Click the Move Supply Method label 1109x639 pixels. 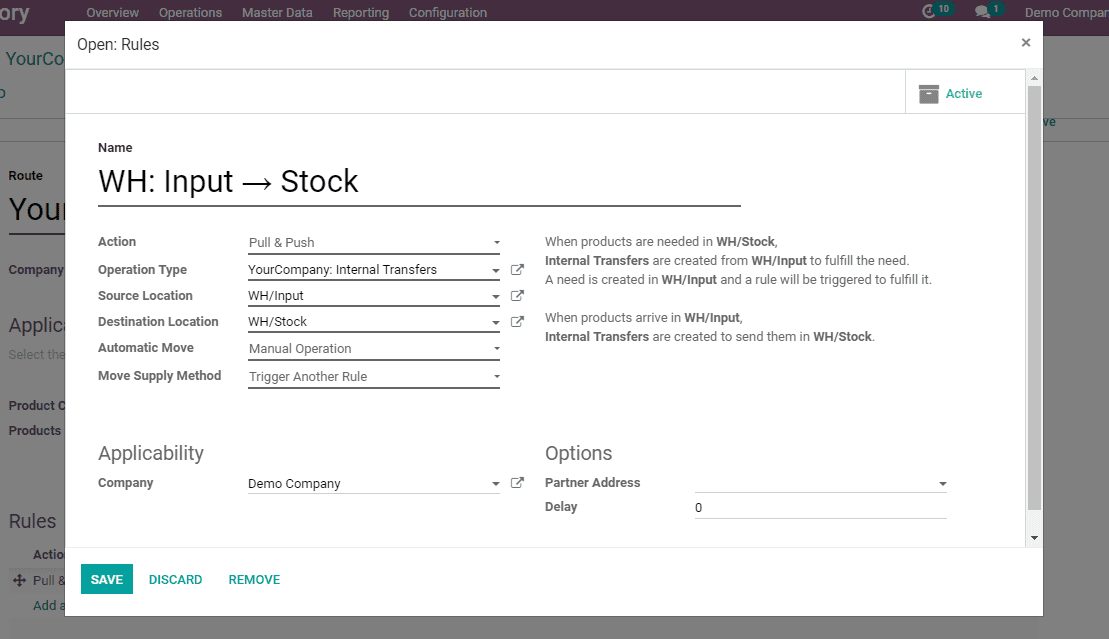(159, 376)
